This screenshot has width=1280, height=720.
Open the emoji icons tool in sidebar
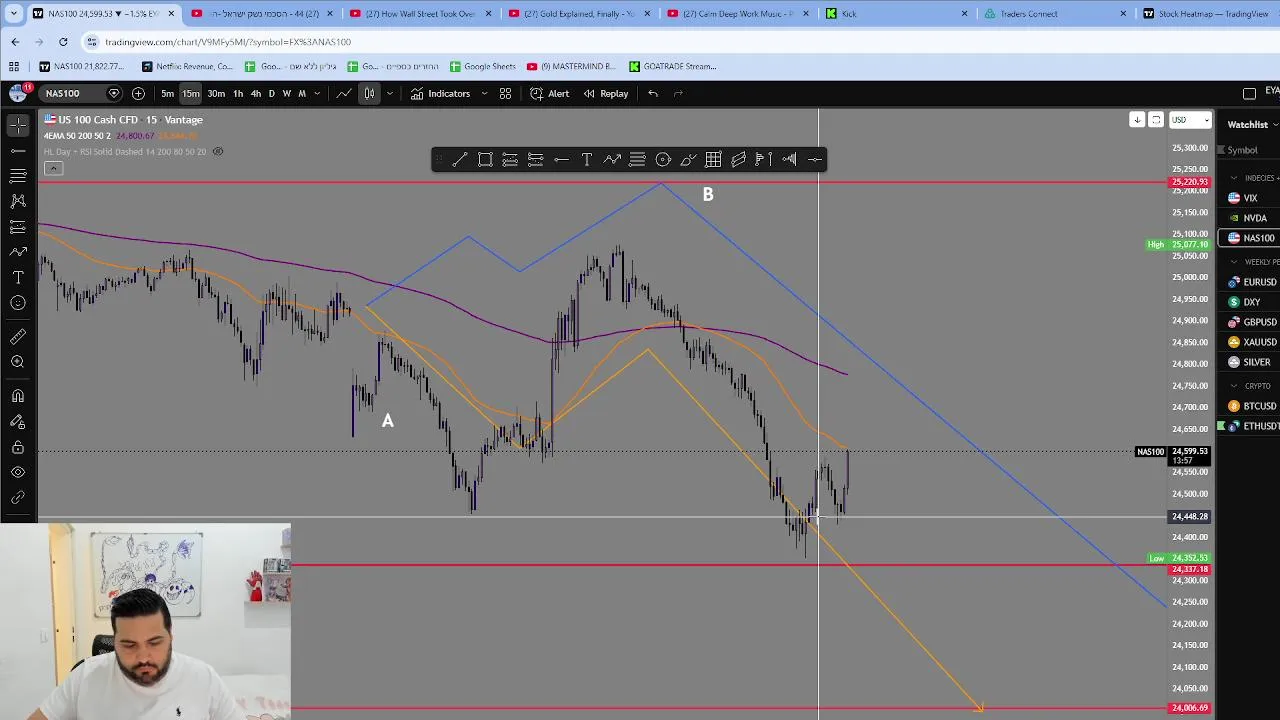(x=18, y=303)
